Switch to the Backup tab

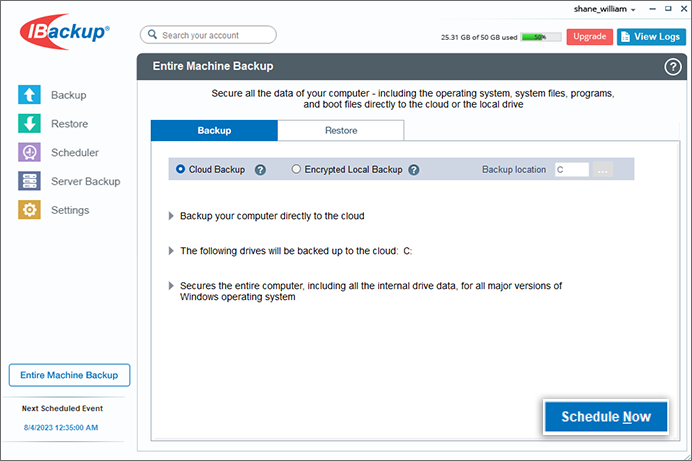click(x=214, y=131)
